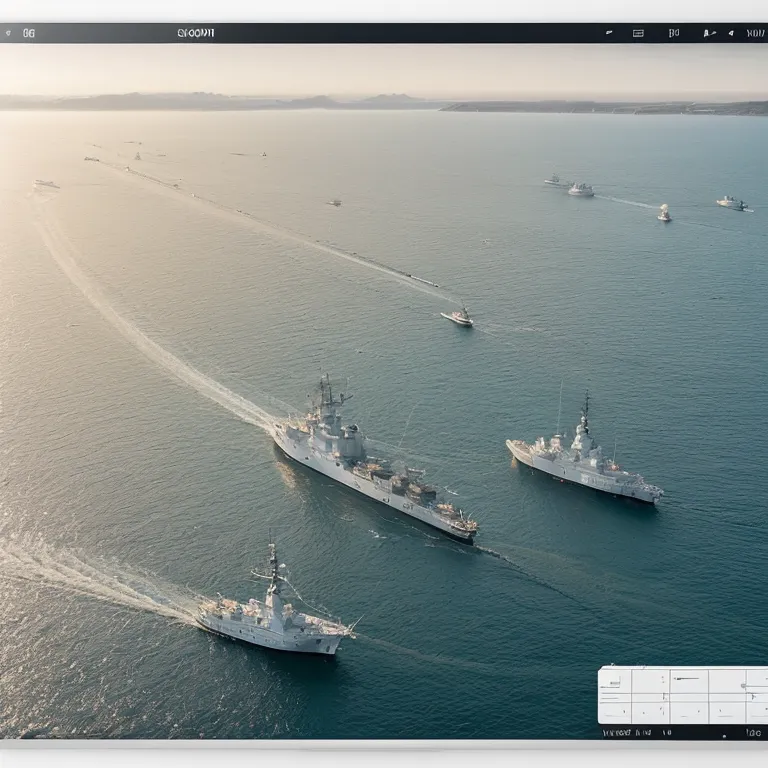Click the small dash icon in the top-right bar
768x768 pixels.
pyautogui.click(x=609, y=33)
